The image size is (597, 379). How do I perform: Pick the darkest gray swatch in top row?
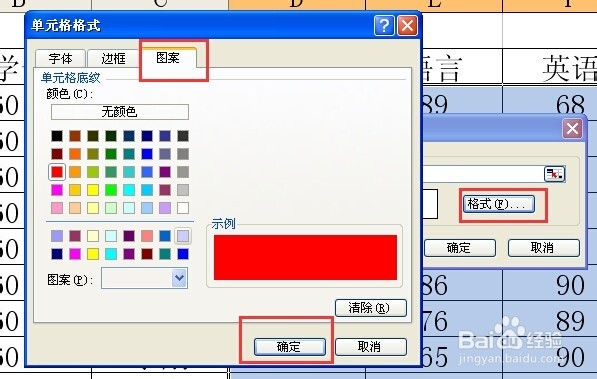click(183, 136)
